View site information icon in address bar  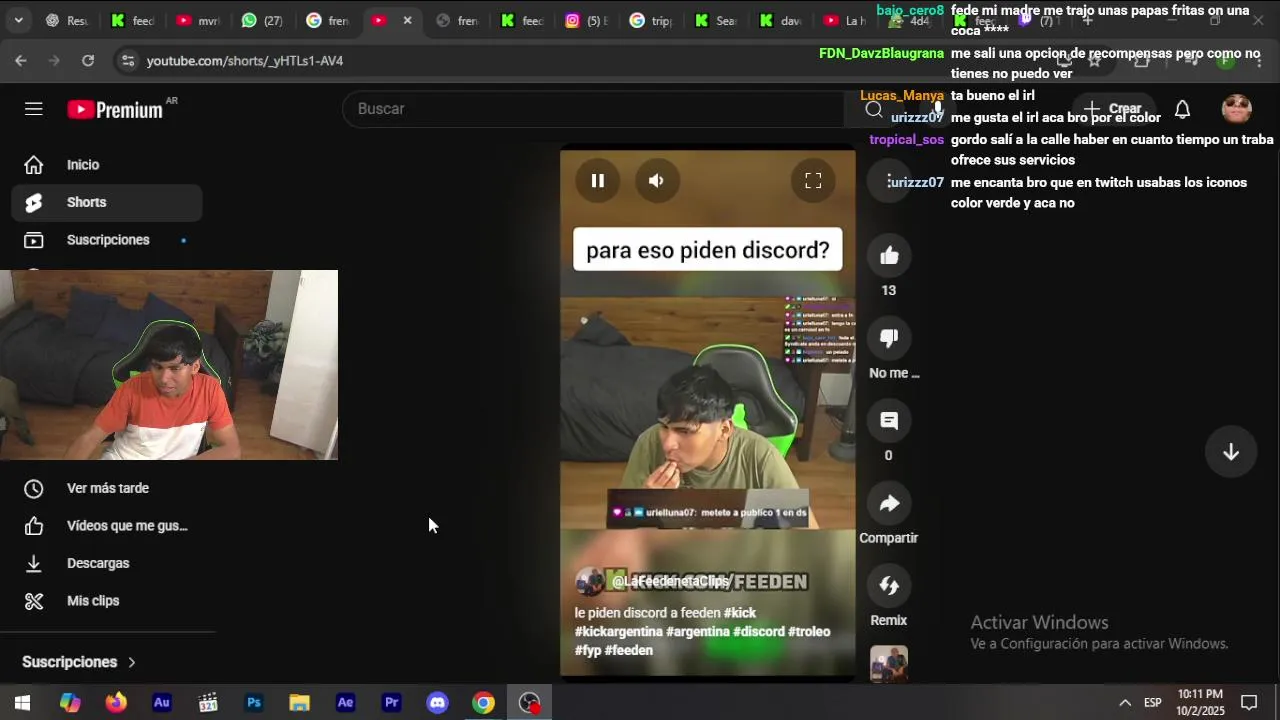127,61
